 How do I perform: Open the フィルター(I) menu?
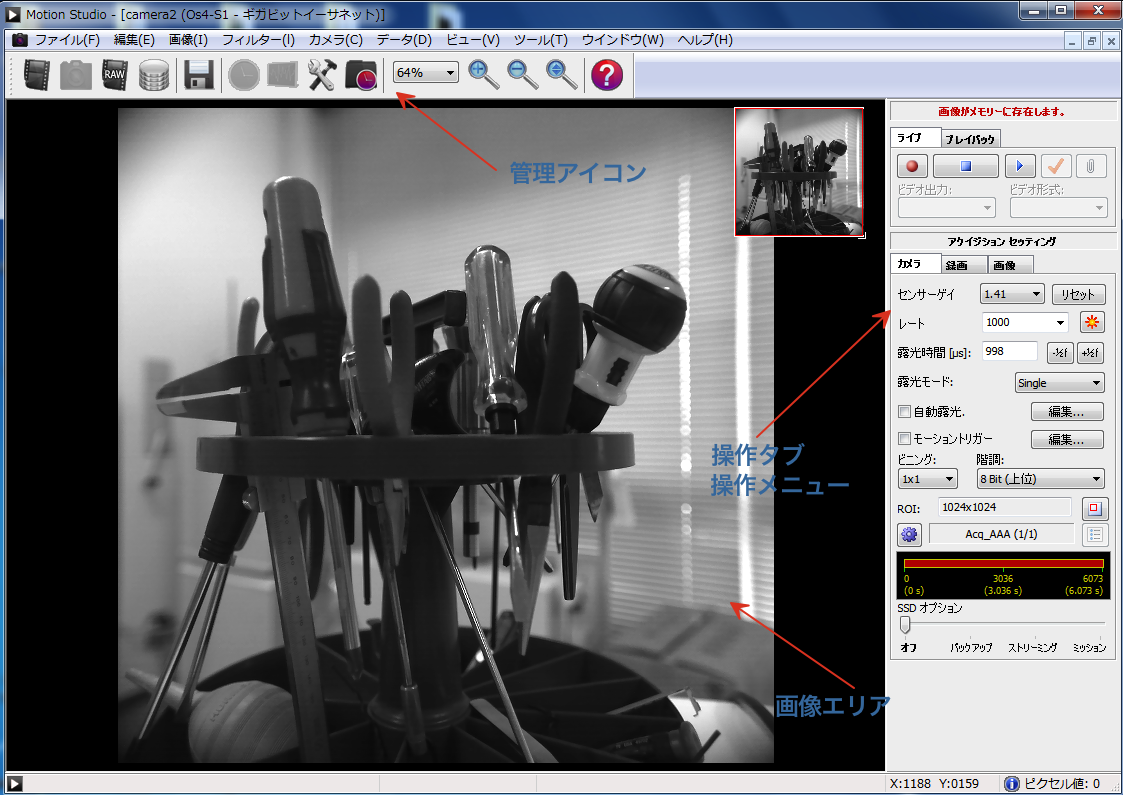pyautogui.click(x=259, y=40)
